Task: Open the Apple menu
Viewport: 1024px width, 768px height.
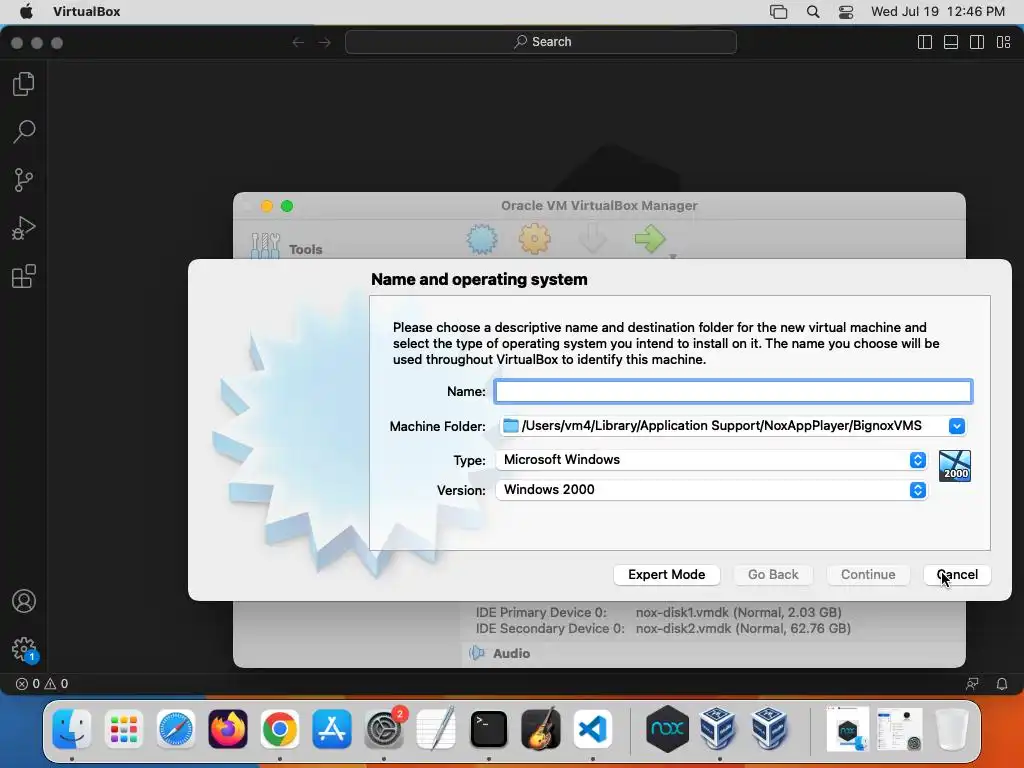Action: pos(26,11)
